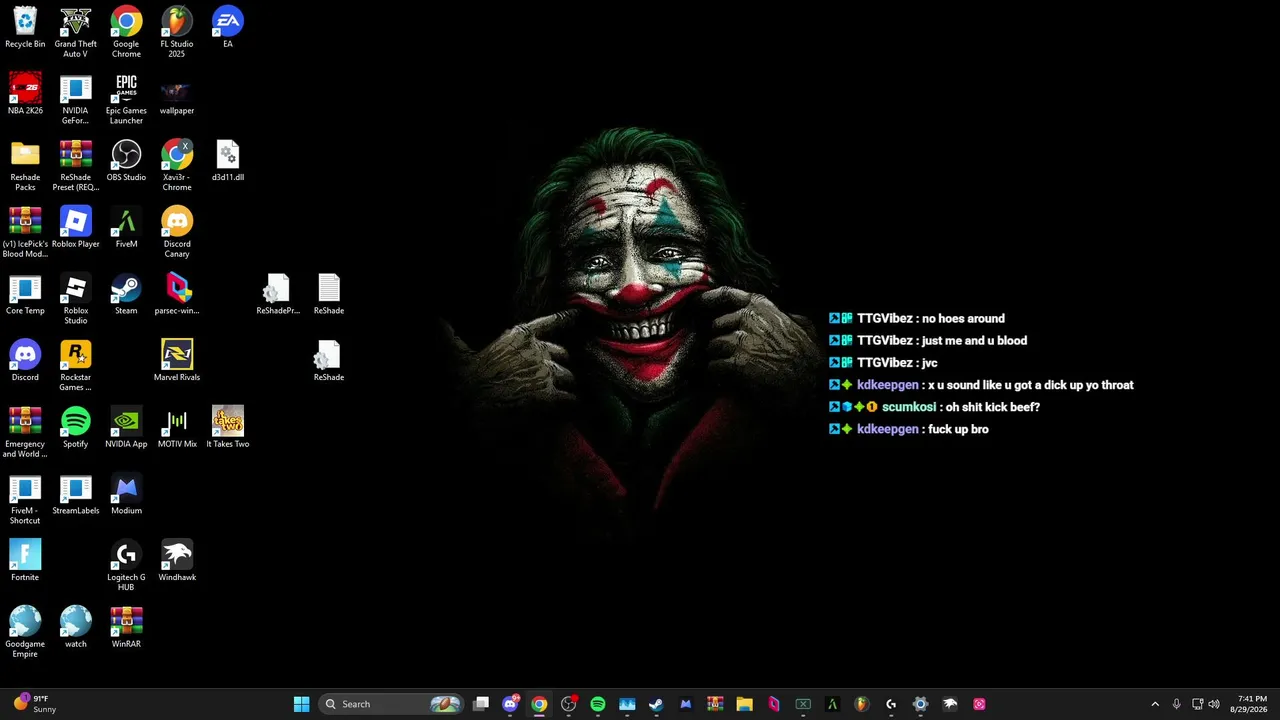Click the taskbar Search box
Screen dimensions: 1280x720
click(392, 704)
